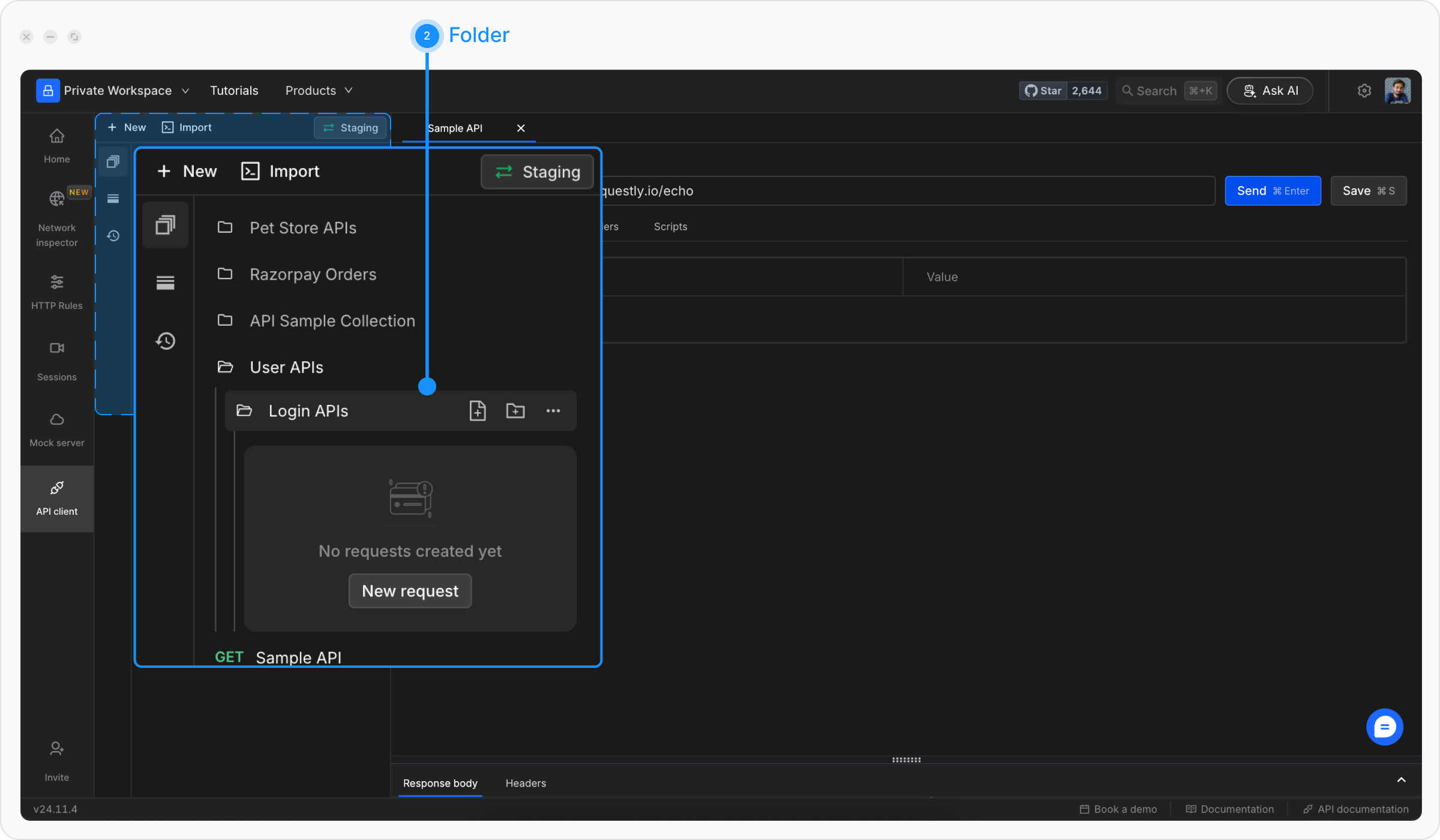This screenshot has height=840, width=1440.
Task: Open the three-dot menu for Login APIs
Action: point(553,411)
